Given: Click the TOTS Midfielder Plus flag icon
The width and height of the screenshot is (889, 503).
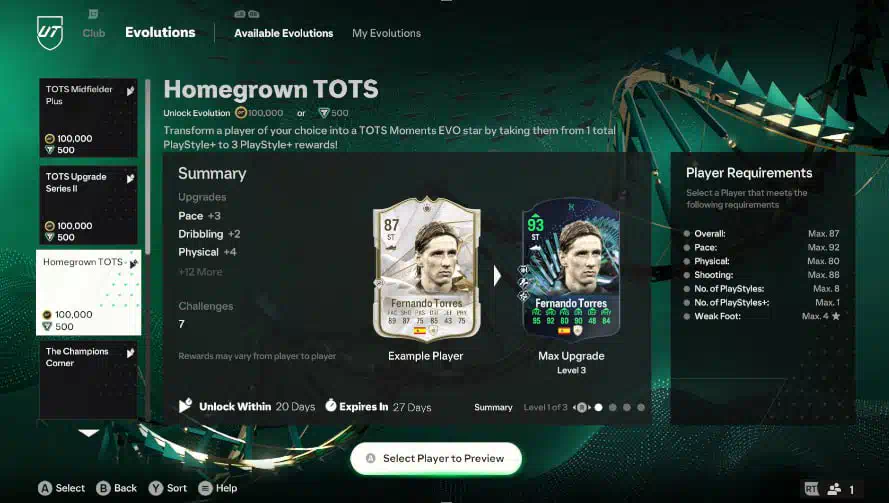Looking at the screenshot, I should pos(130,91).
